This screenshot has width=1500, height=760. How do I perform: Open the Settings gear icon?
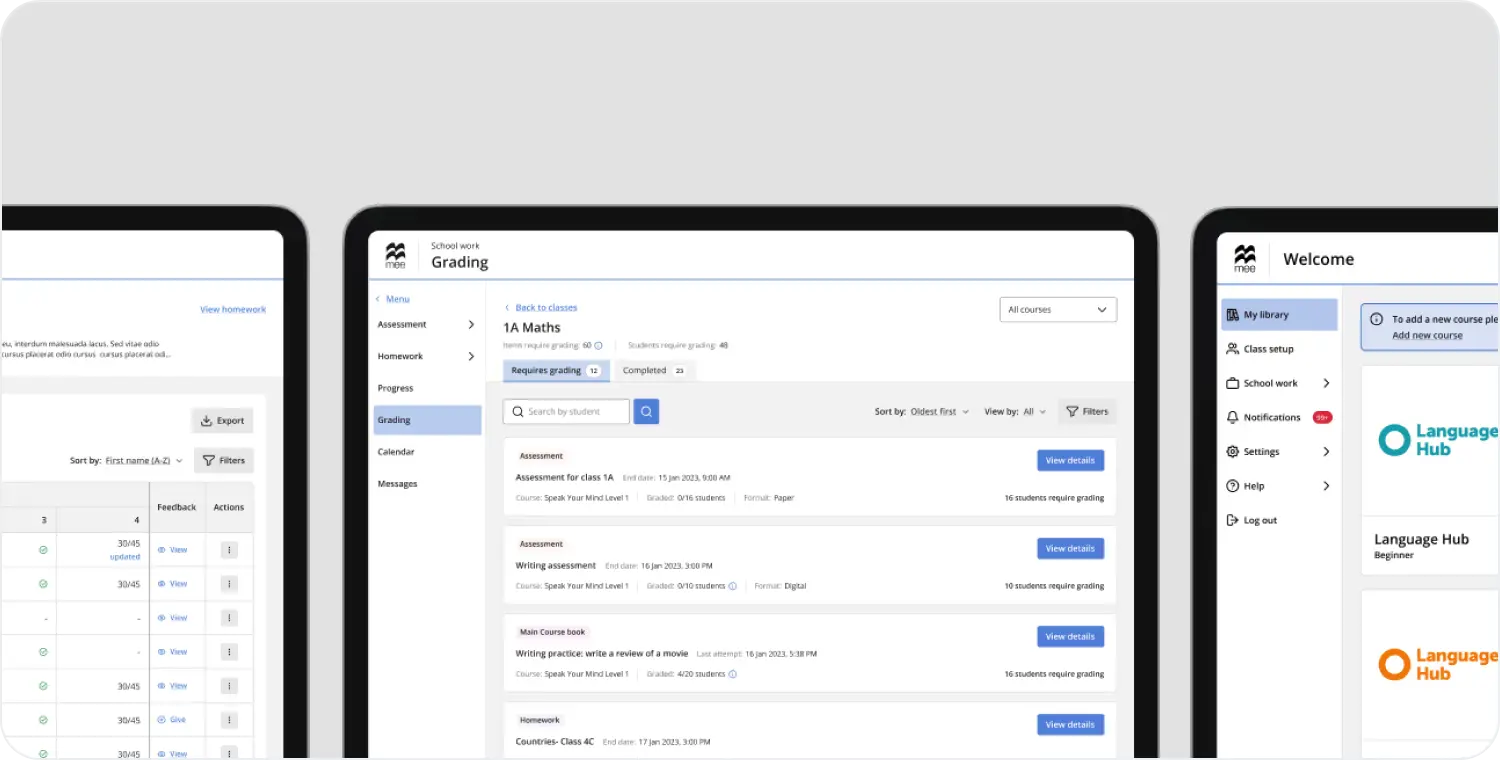point(1232,452)
